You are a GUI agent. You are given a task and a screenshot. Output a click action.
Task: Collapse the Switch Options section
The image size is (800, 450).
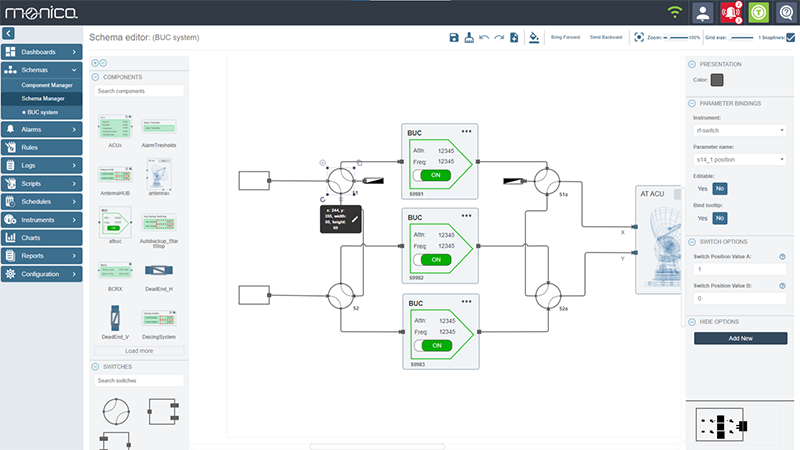(691, 242)
